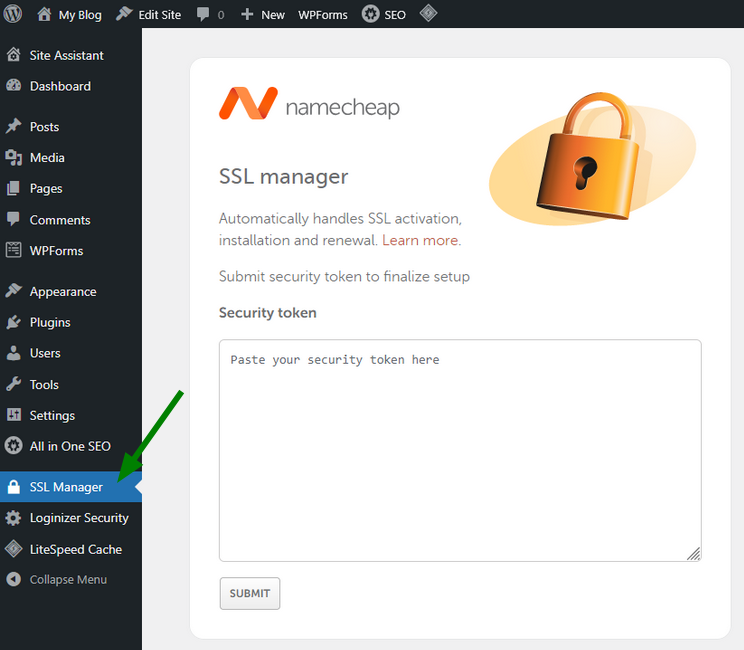Click the Media icon in sidebar
This screenshot has height=650, width=744.
[x=14, y=158]
